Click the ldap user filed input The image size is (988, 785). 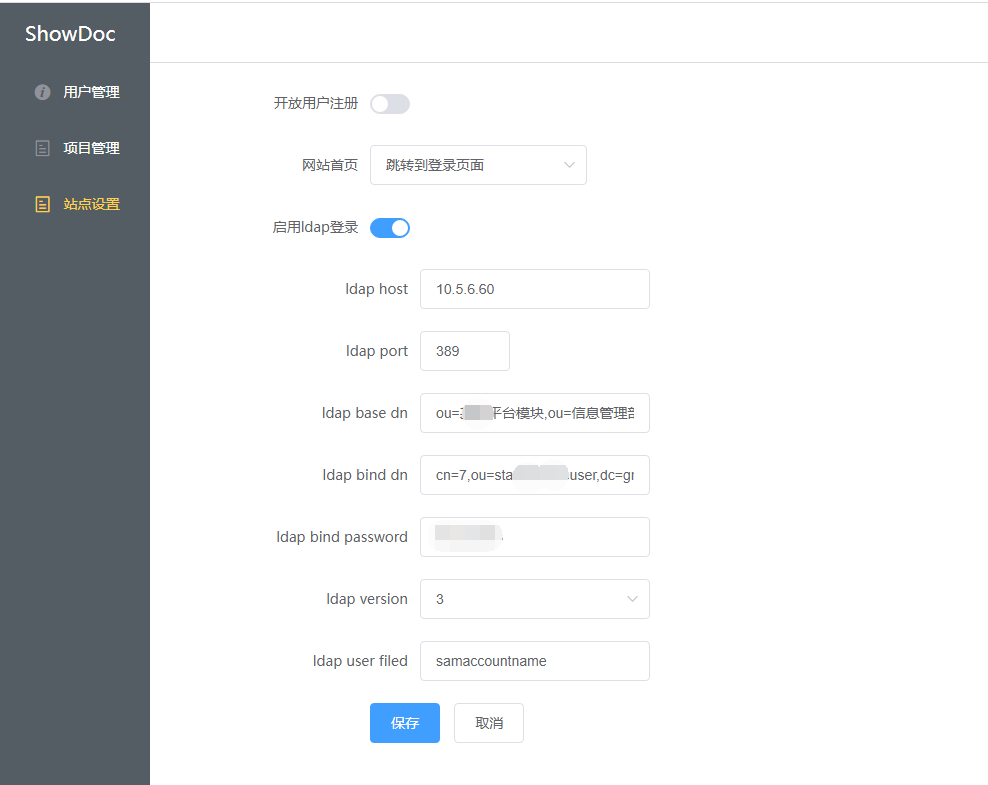pos(535,660)
